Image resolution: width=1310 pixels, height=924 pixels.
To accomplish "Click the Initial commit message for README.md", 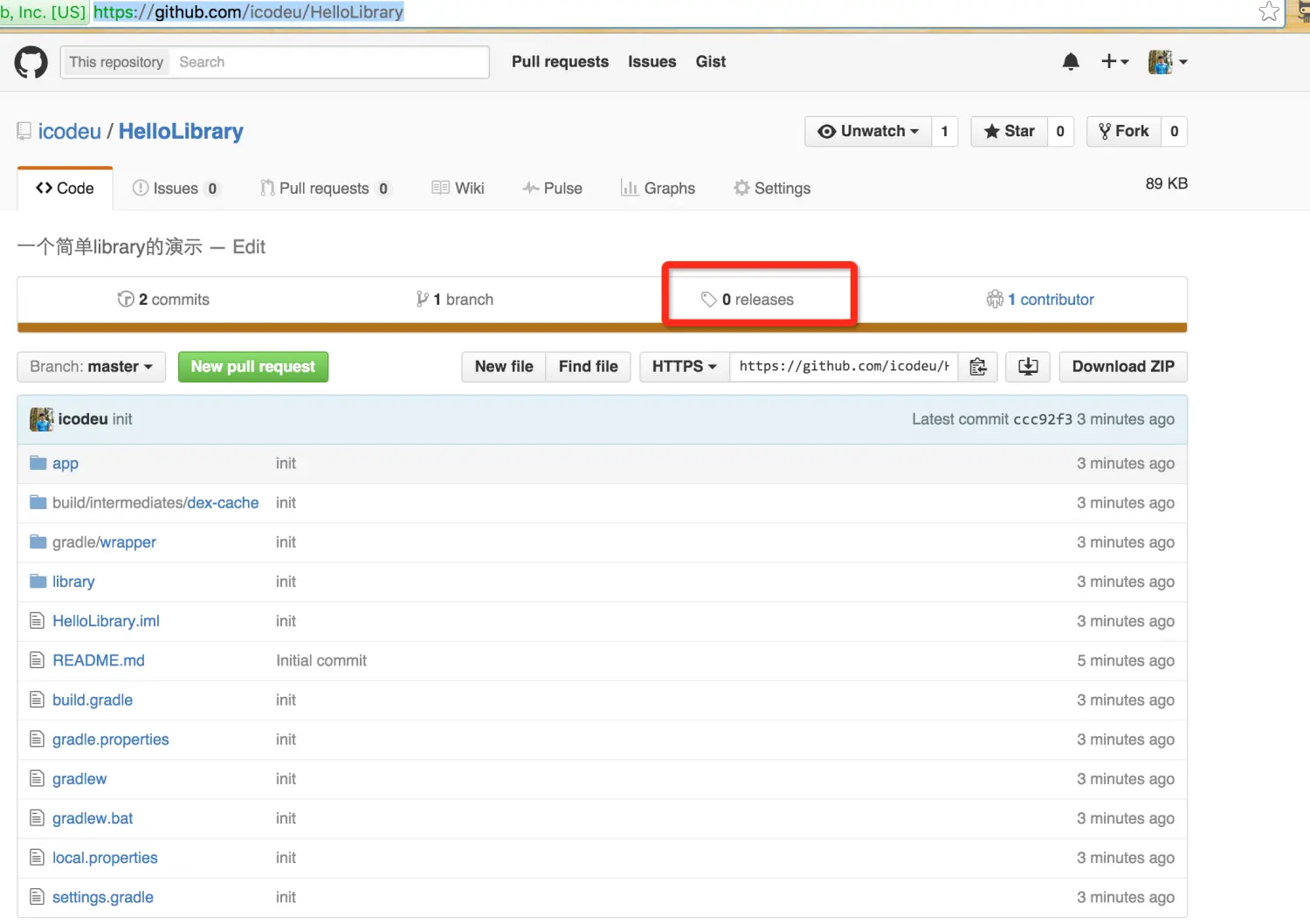I will (321, 661).
